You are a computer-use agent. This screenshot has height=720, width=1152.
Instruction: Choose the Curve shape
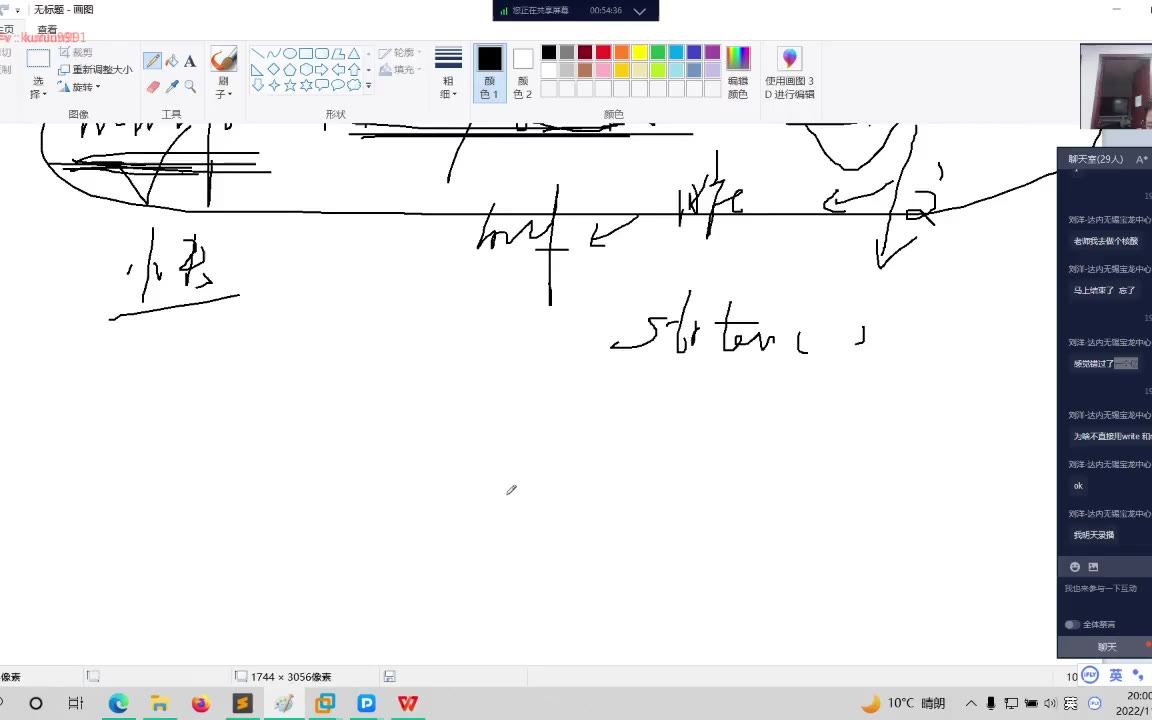coord(273,54)
